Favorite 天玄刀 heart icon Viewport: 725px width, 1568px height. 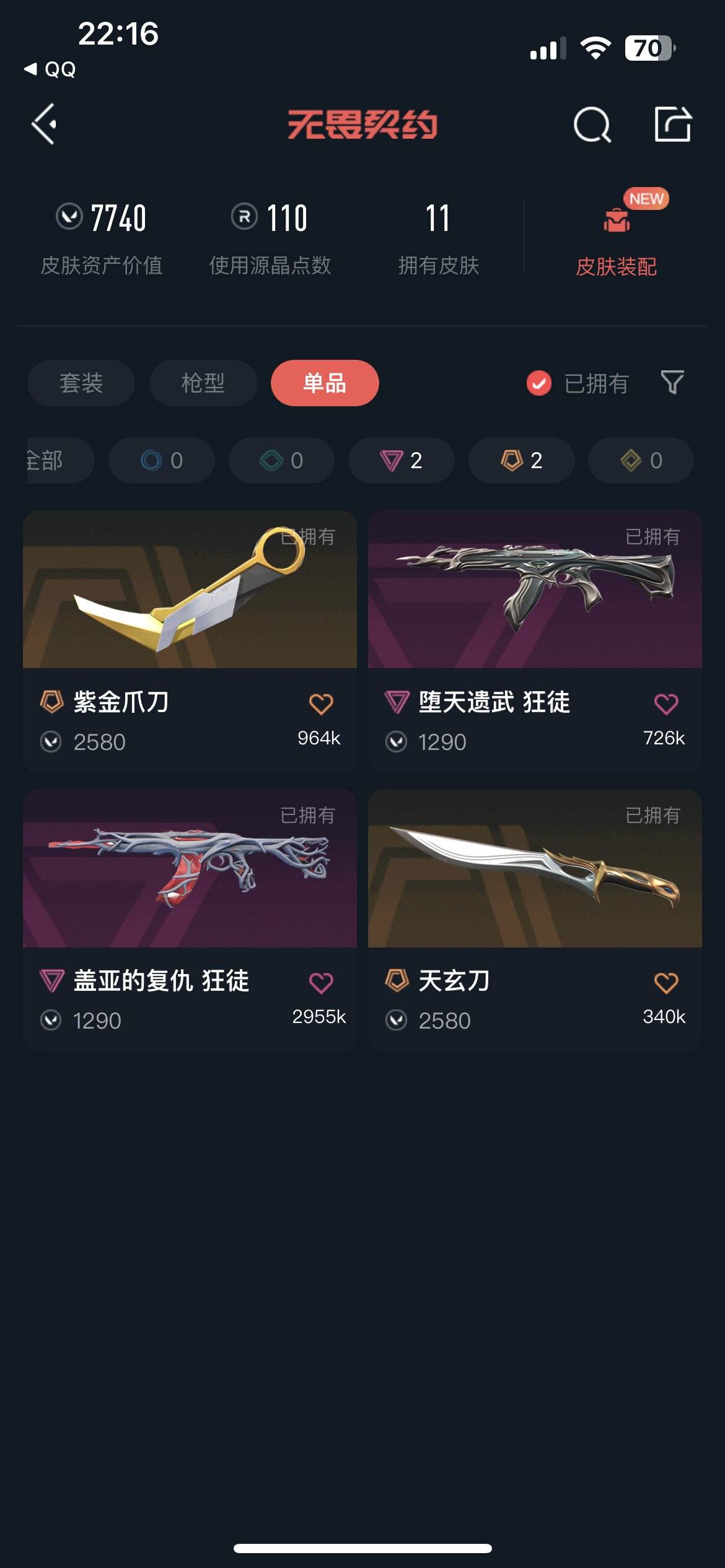666,983
